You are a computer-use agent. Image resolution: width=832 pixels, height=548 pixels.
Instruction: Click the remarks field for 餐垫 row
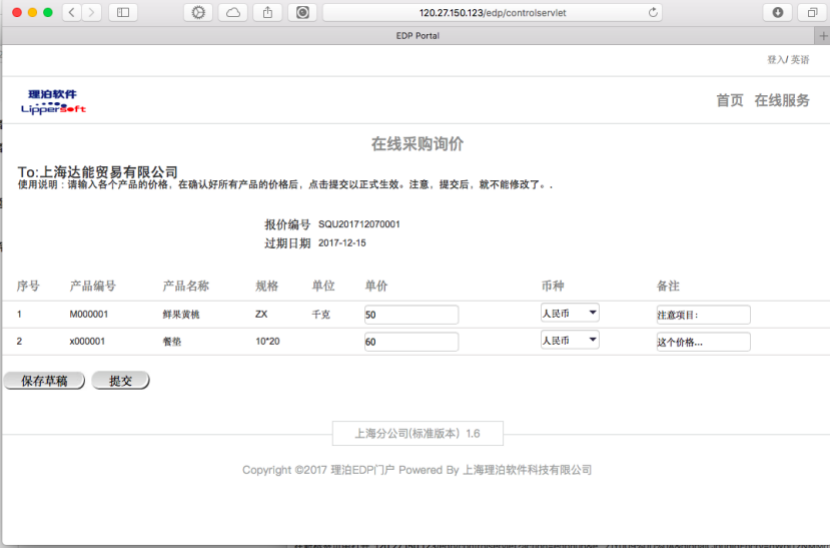tap(703, 342)
